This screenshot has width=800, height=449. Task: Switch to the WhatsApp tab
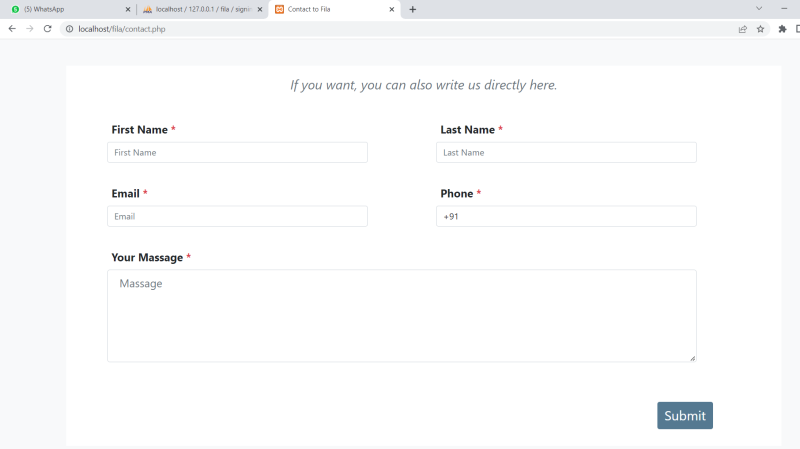pos(60,9)
